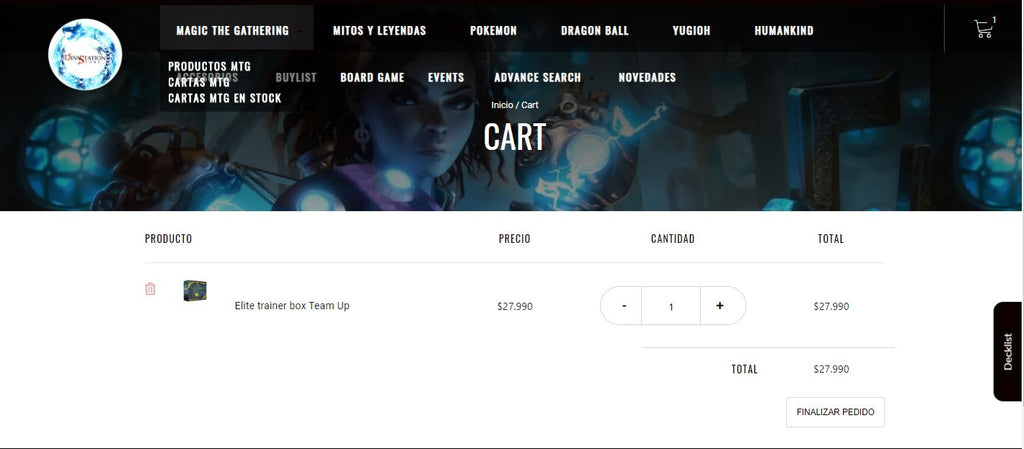
Task: Go to the Pokemon section
Action: [493, 30]
